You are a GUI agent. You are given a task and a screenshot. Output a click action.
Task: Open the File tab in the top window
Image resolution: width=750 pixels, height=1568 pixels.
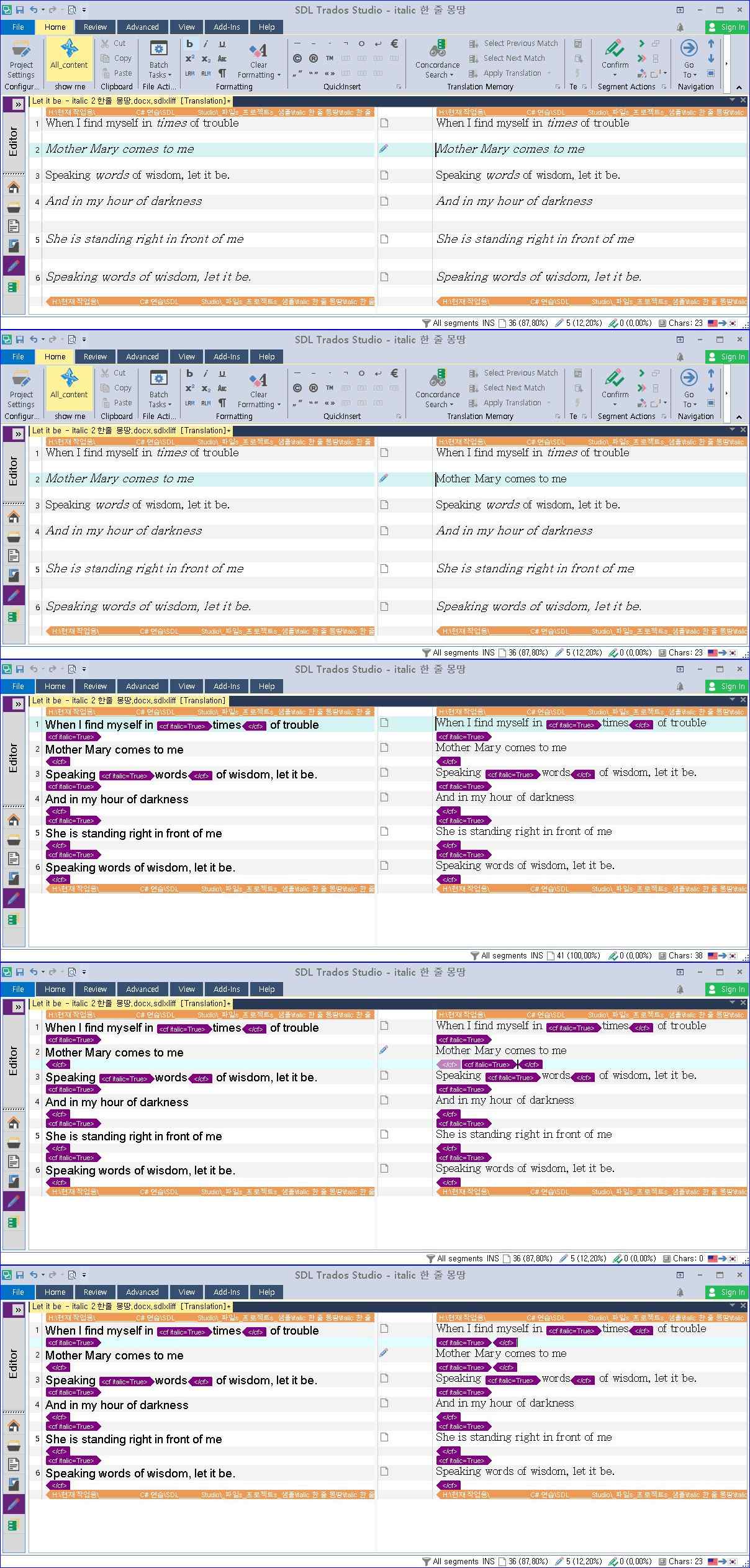coord(18,27)
